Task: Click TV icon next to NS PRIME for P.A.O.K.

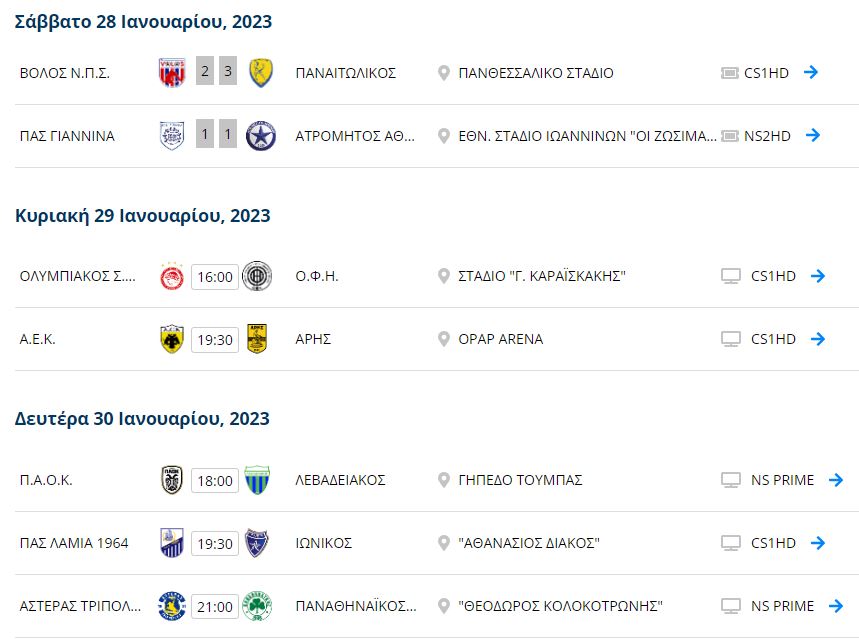Action: pyautogui.click(x=731, y=480)
